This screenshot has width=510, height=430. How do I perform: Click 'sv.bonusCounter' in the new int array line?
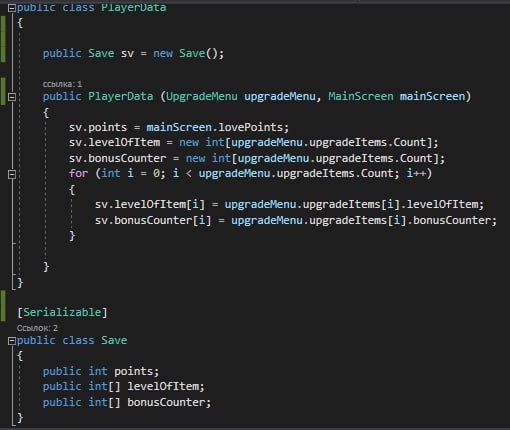(117, 158)
